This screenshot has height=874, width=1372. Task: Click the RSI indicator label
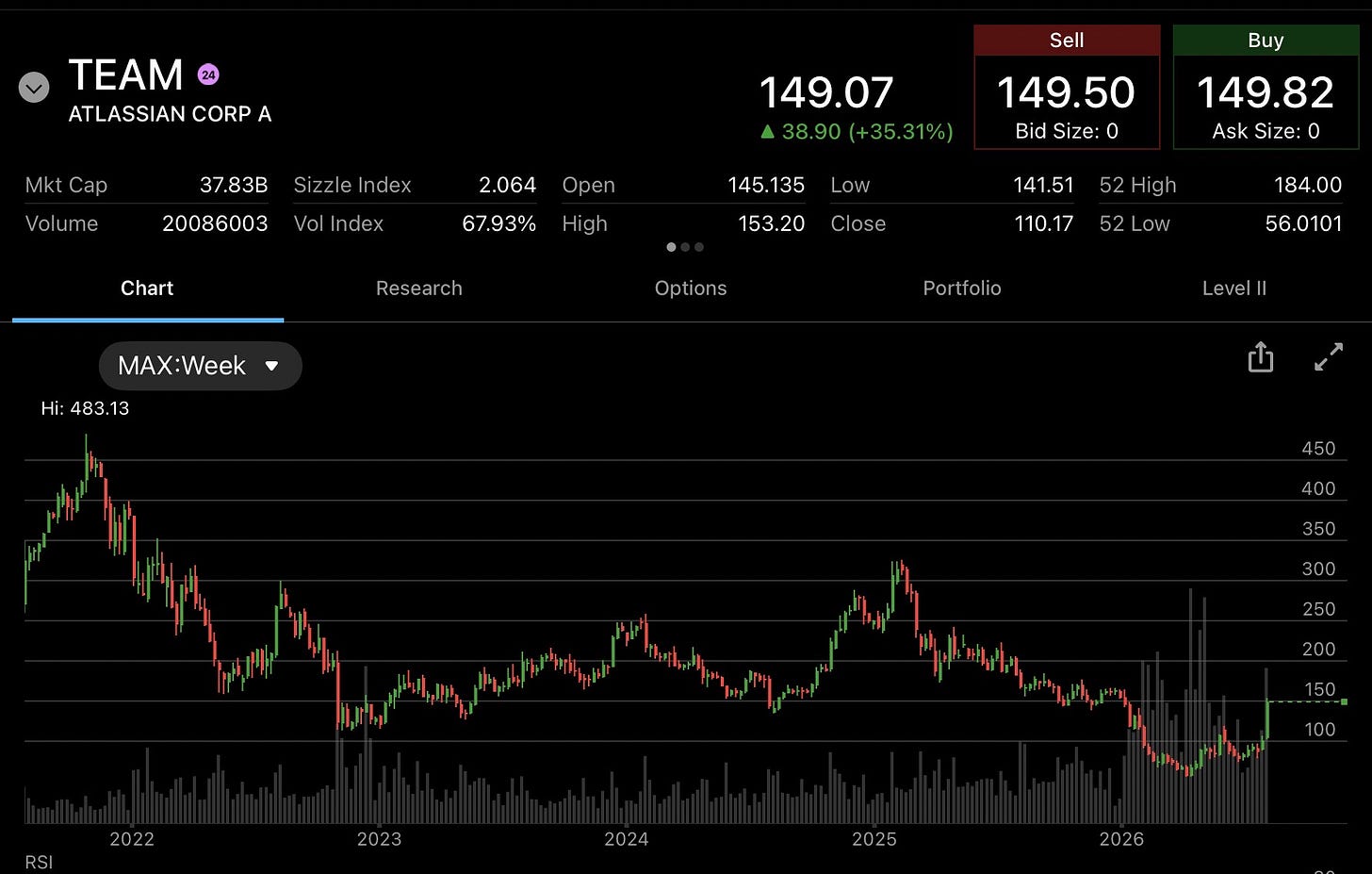point(39,863)
